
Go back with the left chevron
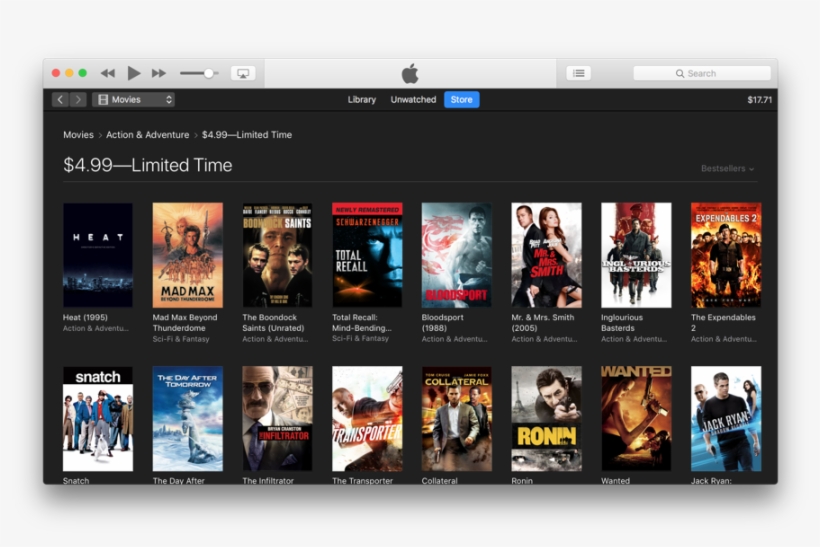(x=61, y=99)
